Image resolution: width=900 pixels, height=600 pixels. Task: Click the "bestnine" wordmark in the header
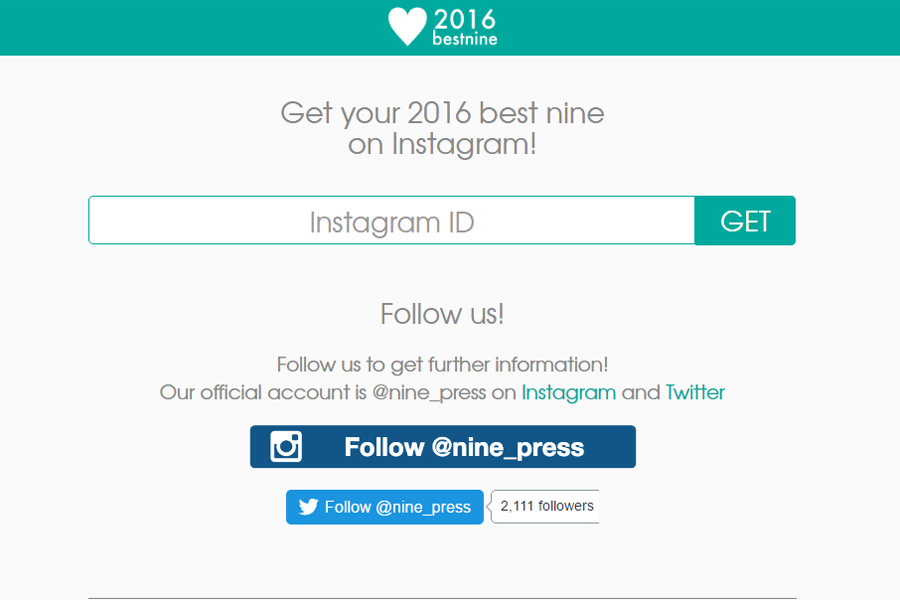point(464,40)
